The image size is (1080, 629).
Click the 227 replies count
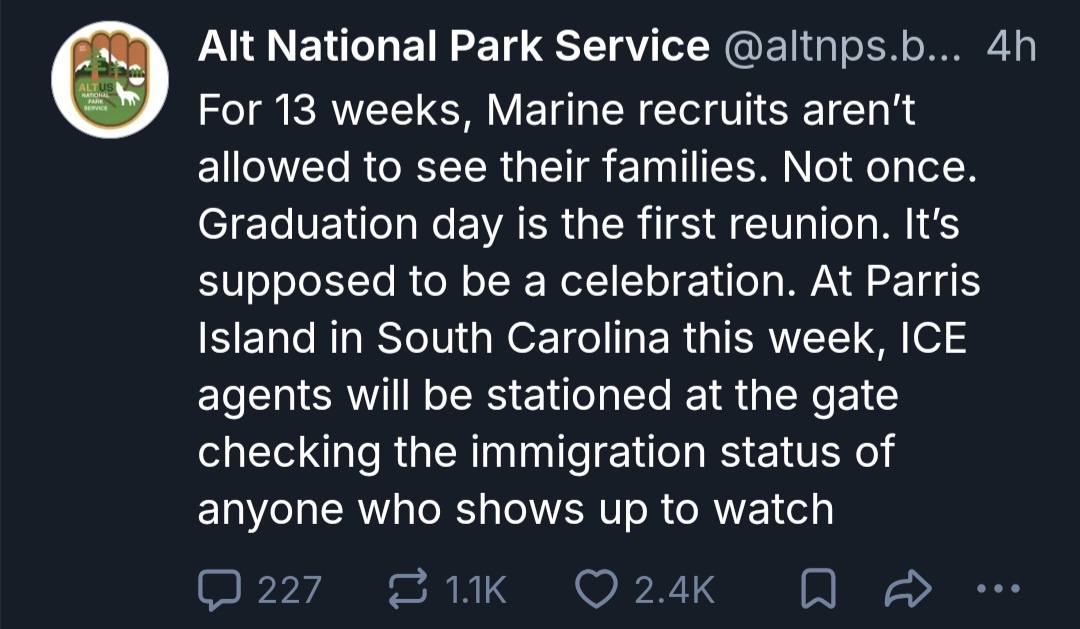(x=290, y=589)
